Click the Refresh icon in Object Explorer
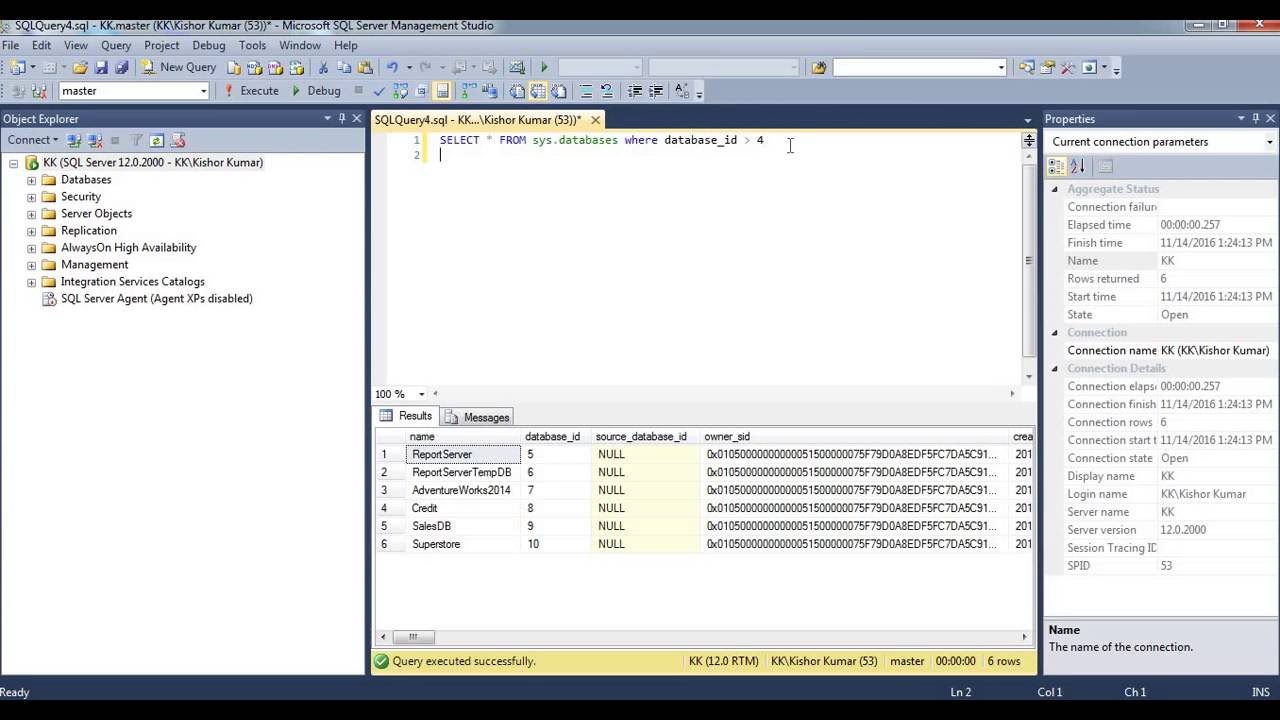1280x720 pixels. (x=157, y=141)
